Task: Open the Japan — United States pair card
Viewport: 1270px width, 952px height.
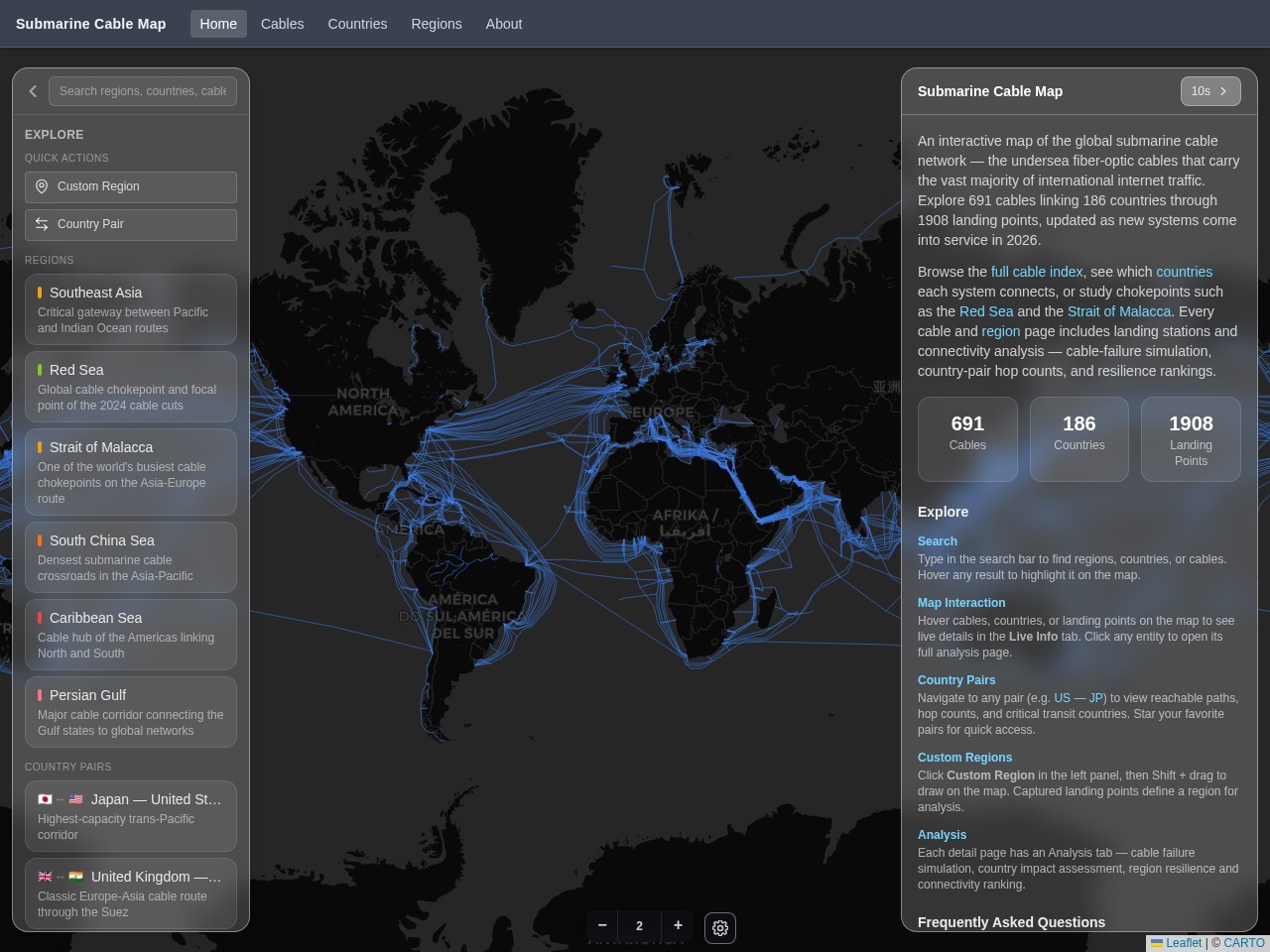Action: pyautogui.click(x=131, y=816)
